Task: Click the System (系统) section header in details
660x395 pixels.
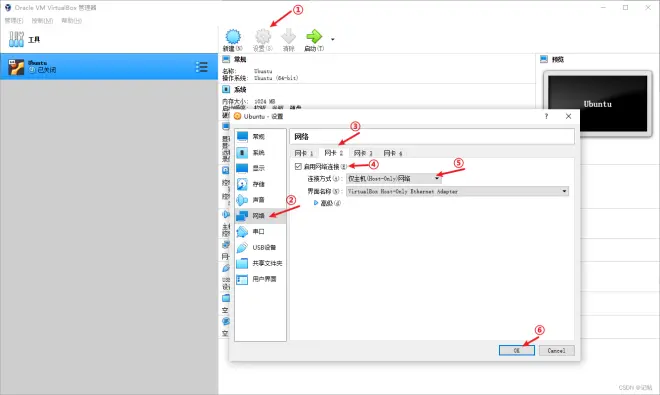Action: click(240, 89)
